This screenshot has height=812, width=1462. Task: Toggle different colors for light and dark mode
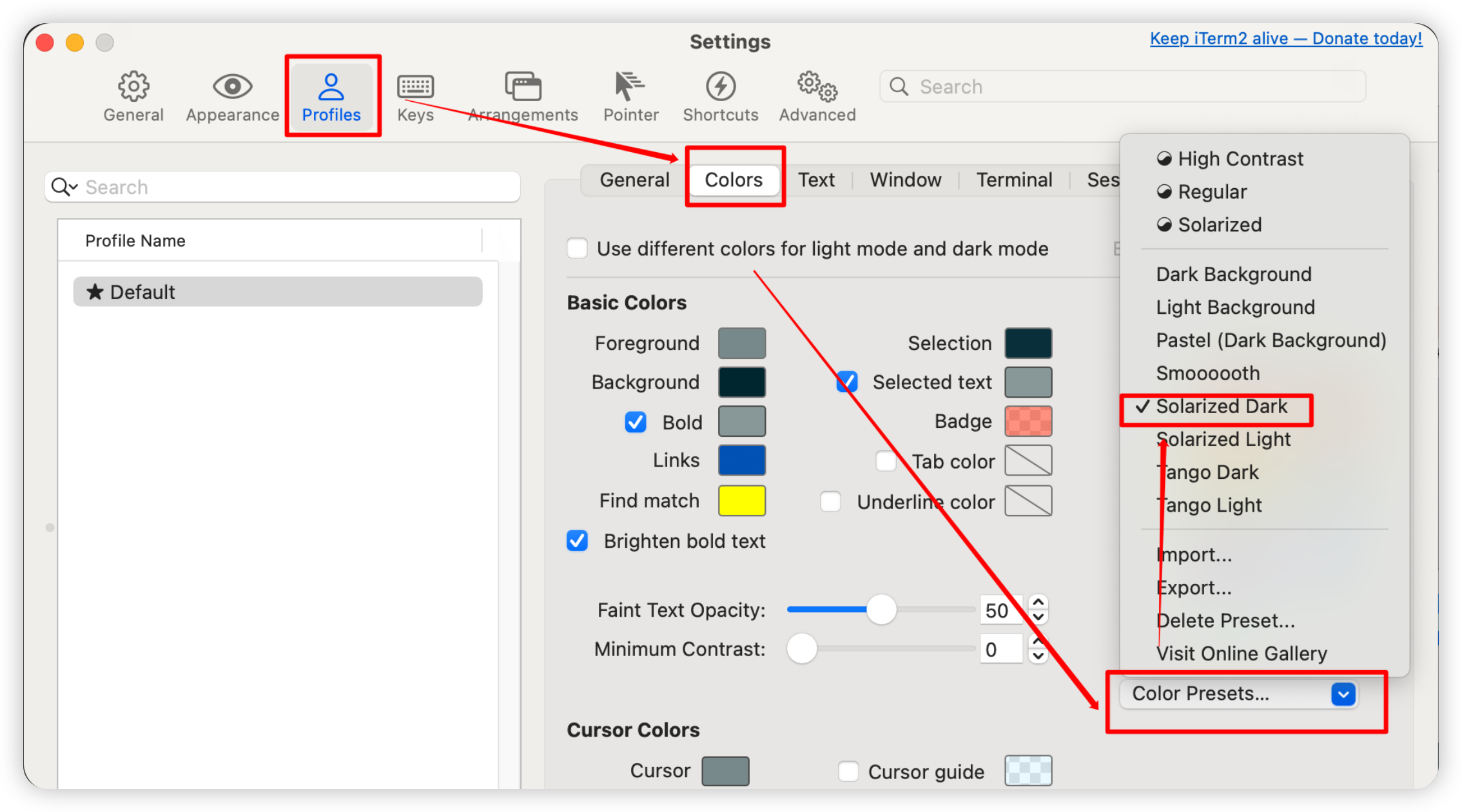coord(577,248)
